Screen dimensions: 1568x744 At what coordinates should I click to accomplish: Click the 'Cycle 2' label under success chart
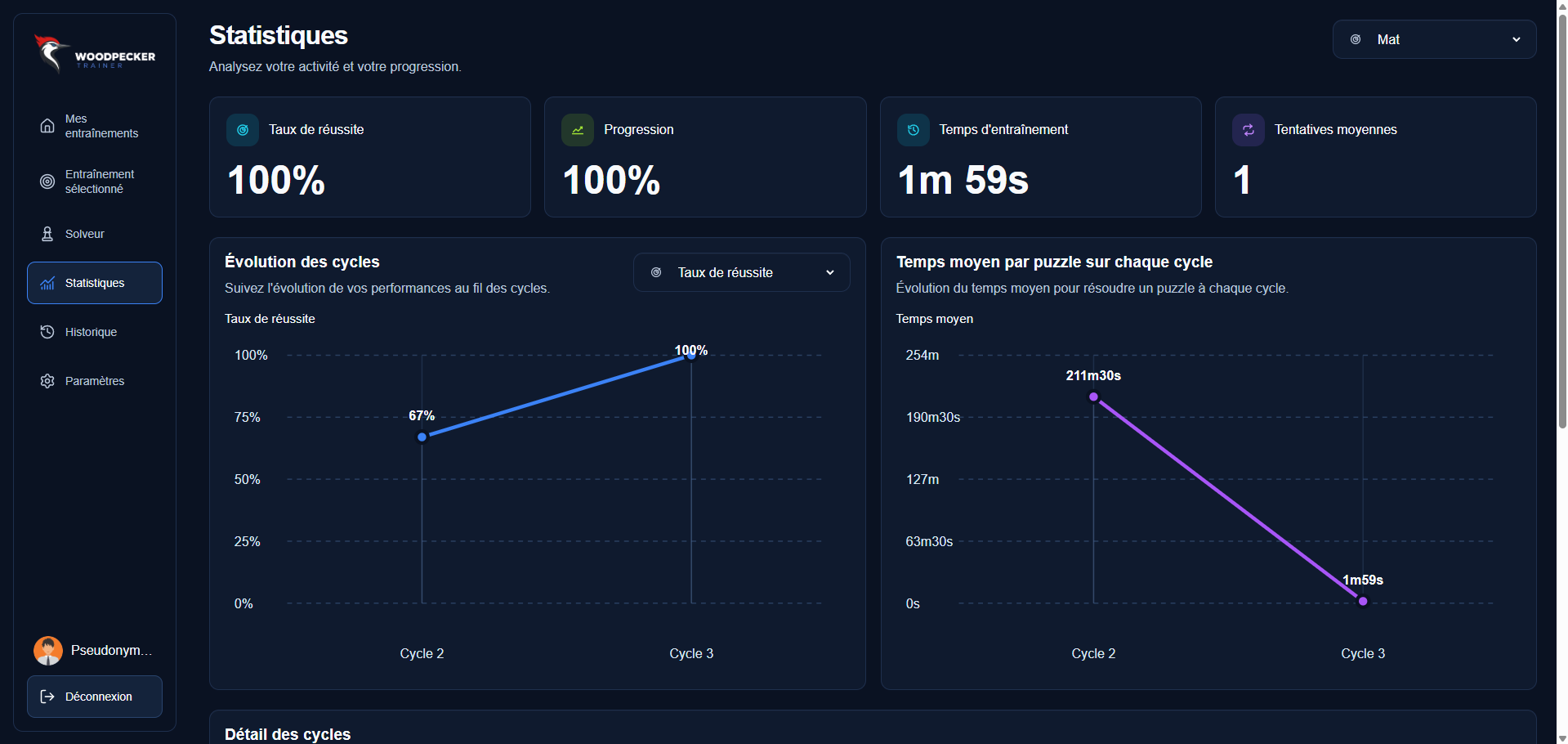coord(422,653)
